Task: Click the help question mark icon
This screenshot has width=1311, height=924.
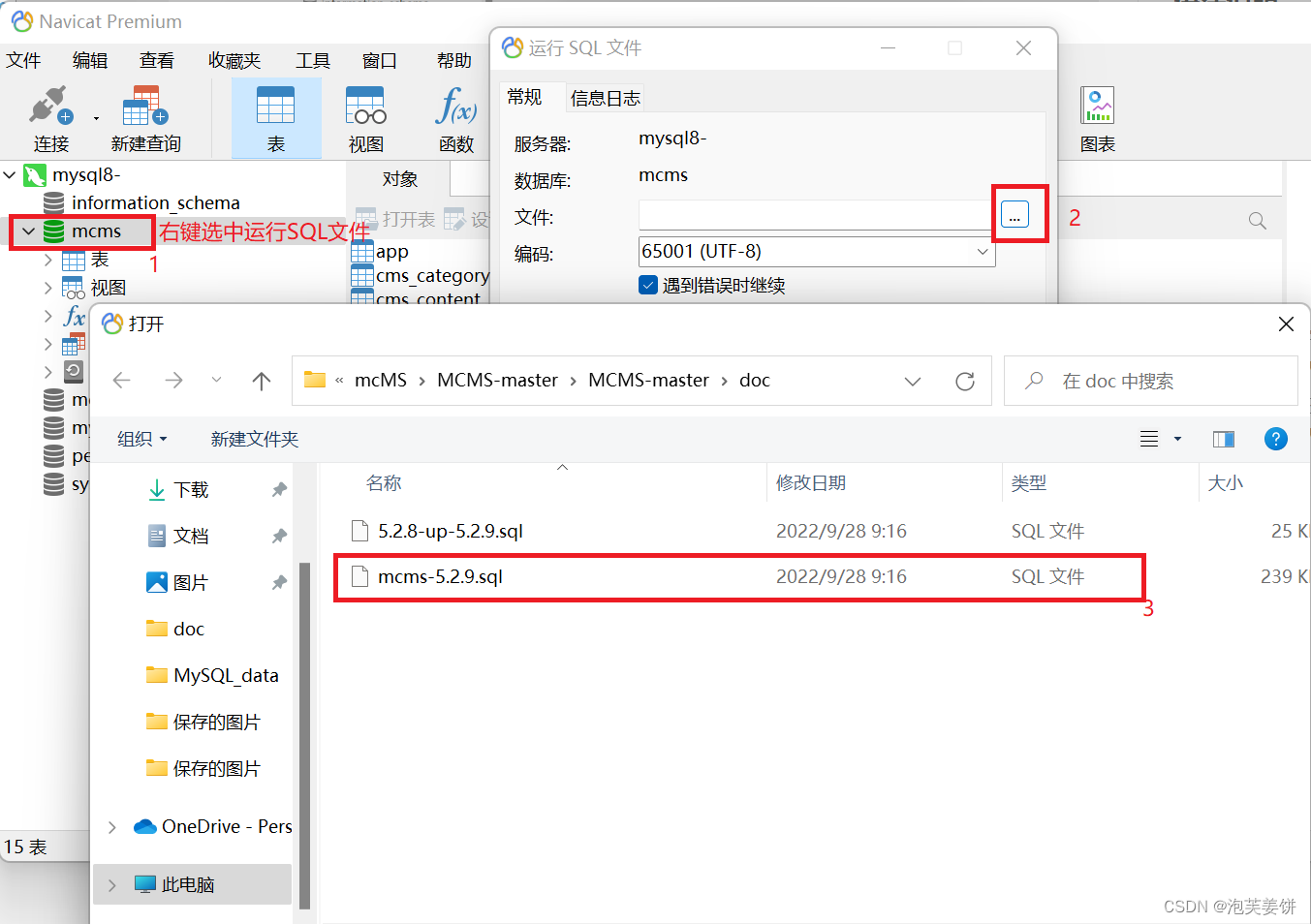Action: [x=1275, y=439]
